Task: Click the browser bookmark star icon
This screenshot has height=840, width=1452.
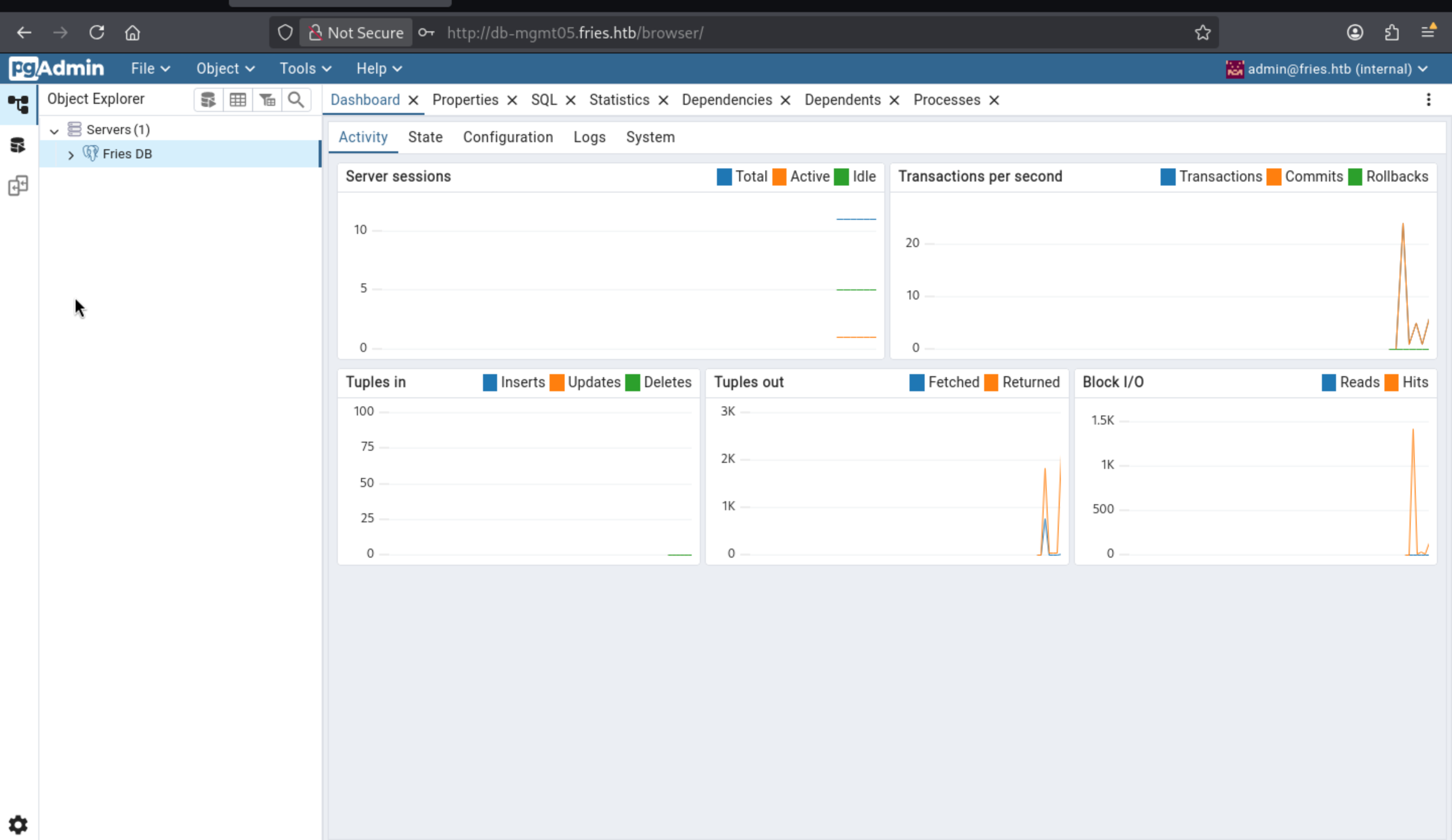Action: click(x=1202, y=33)
